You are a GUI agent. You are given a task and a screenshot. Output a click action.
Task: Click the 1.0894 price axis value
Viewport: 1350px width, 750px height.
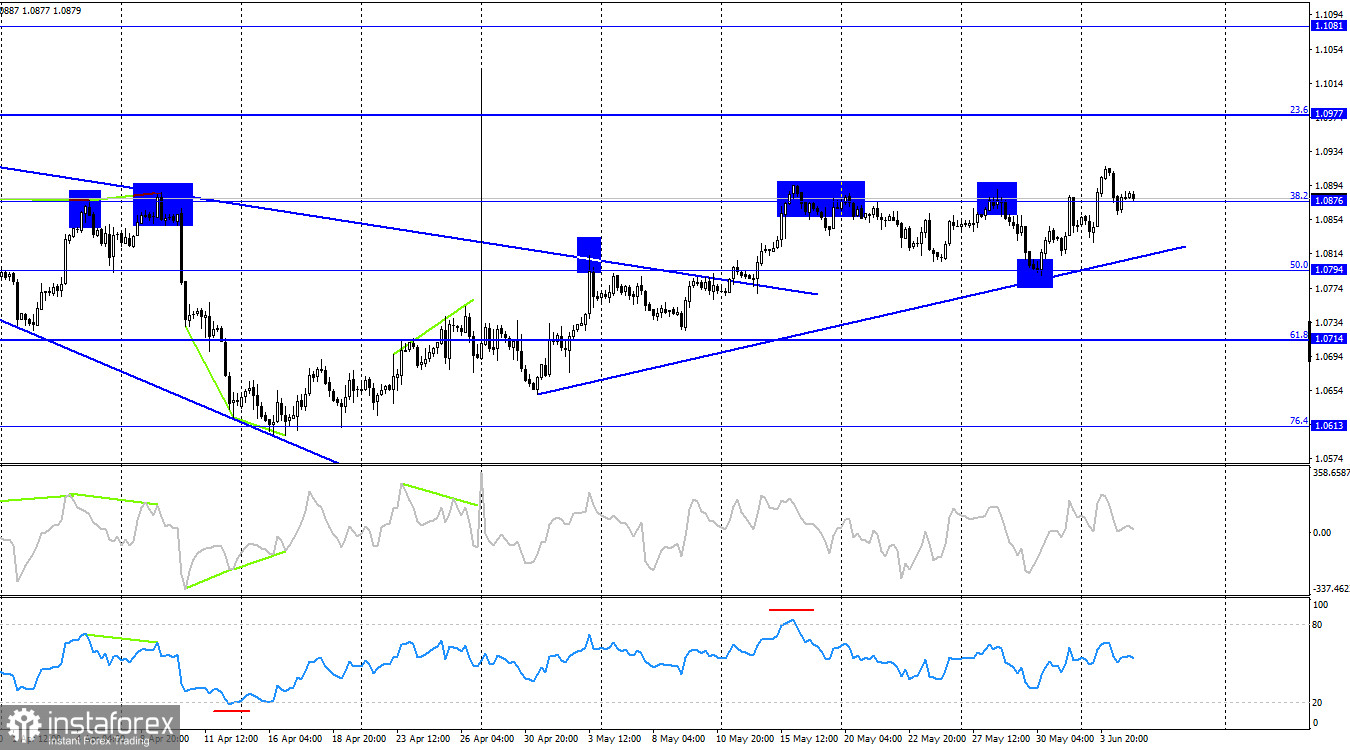coord(1331,186)
